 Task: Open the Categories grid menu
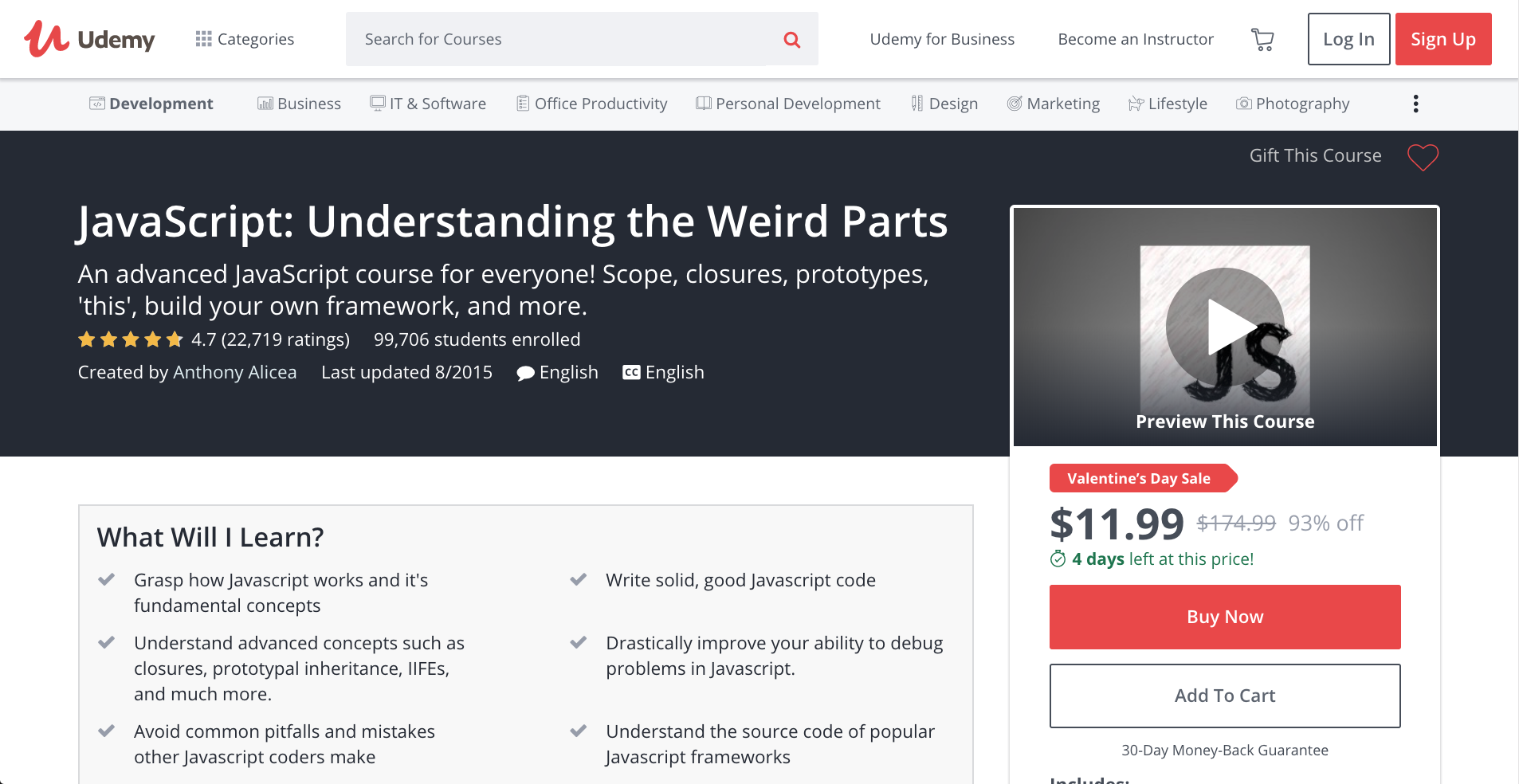pyautogui.click(x=245, y=39)
